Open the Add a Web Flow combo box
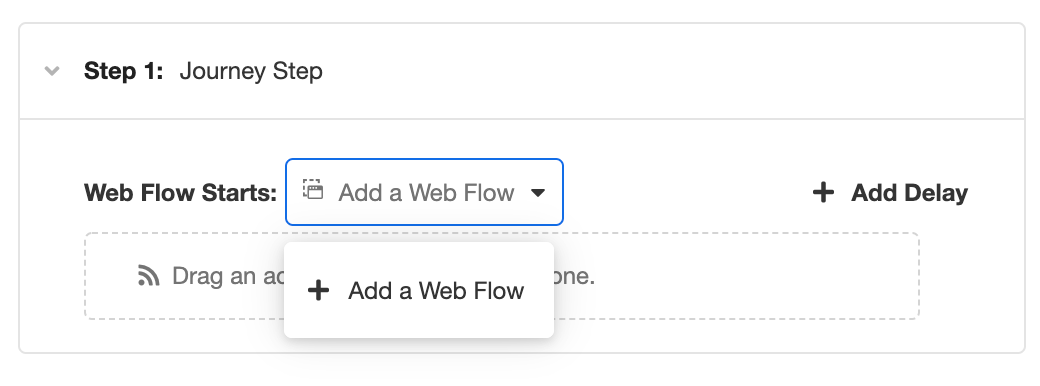Viewport: 1040px width, 386px height. pos(424,192)
